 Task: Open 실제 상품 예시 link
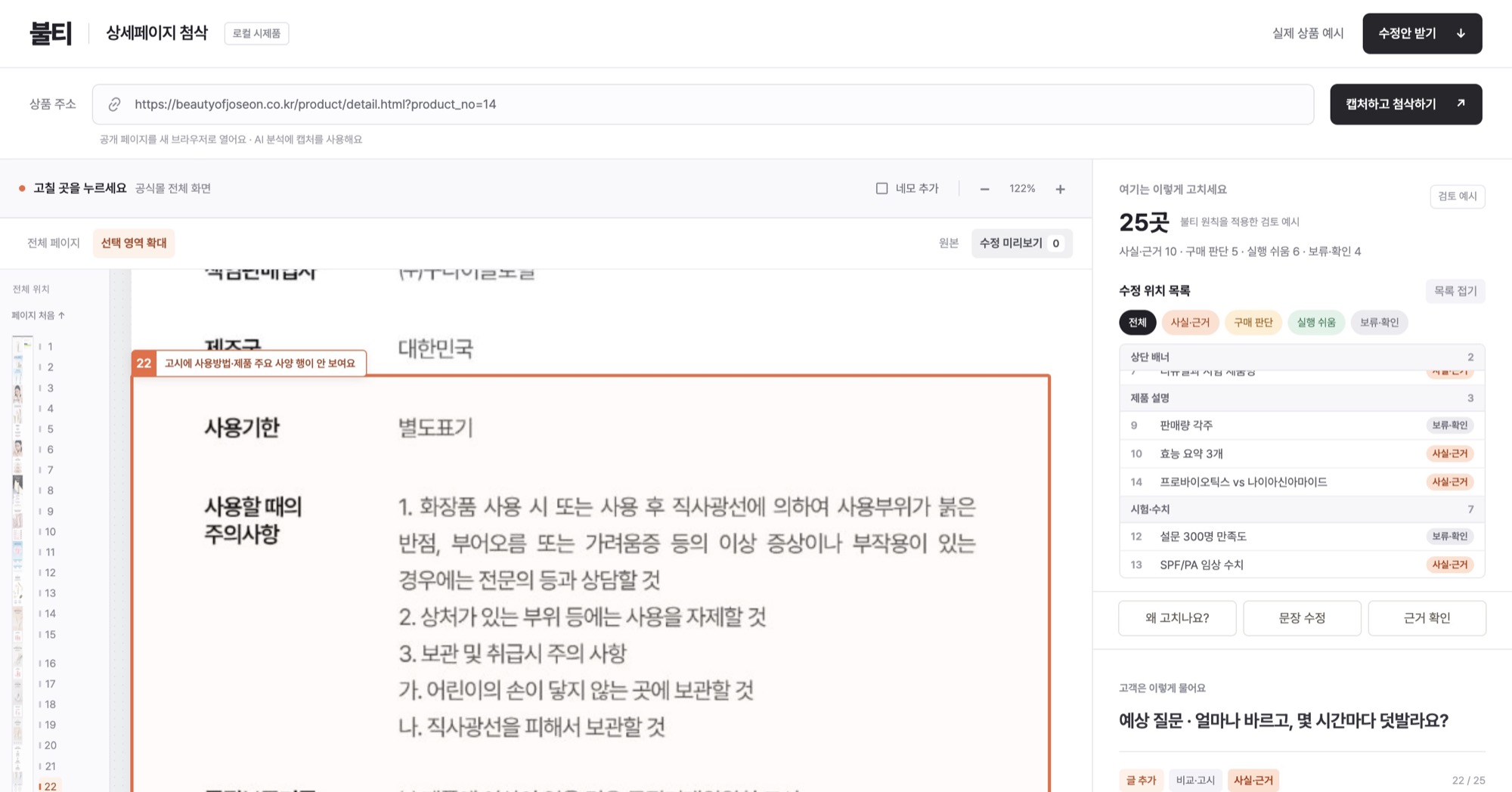click(1308, 33)
